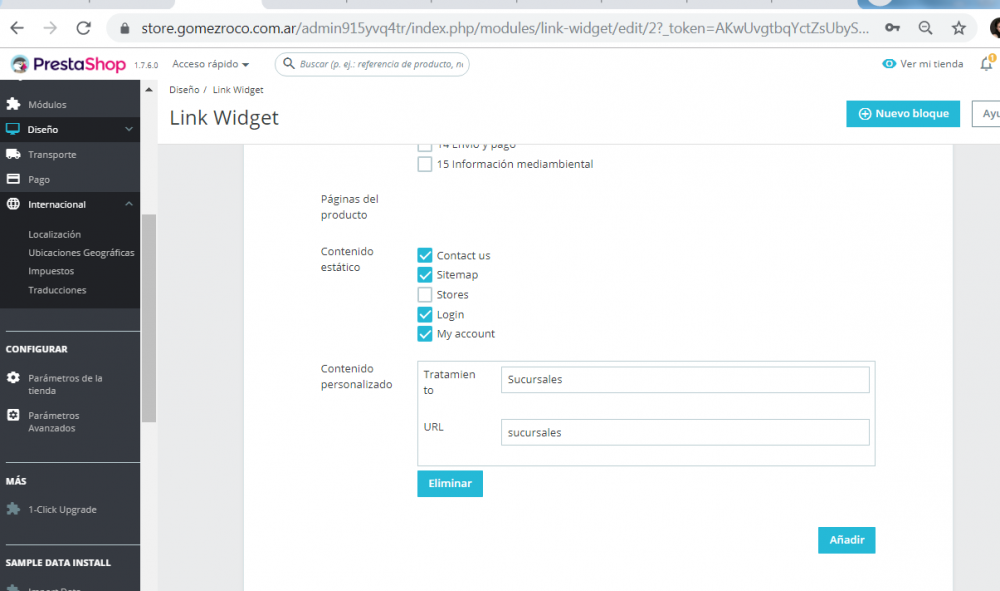
Task: Click the Añadir button
Action: tap(846, 540)
